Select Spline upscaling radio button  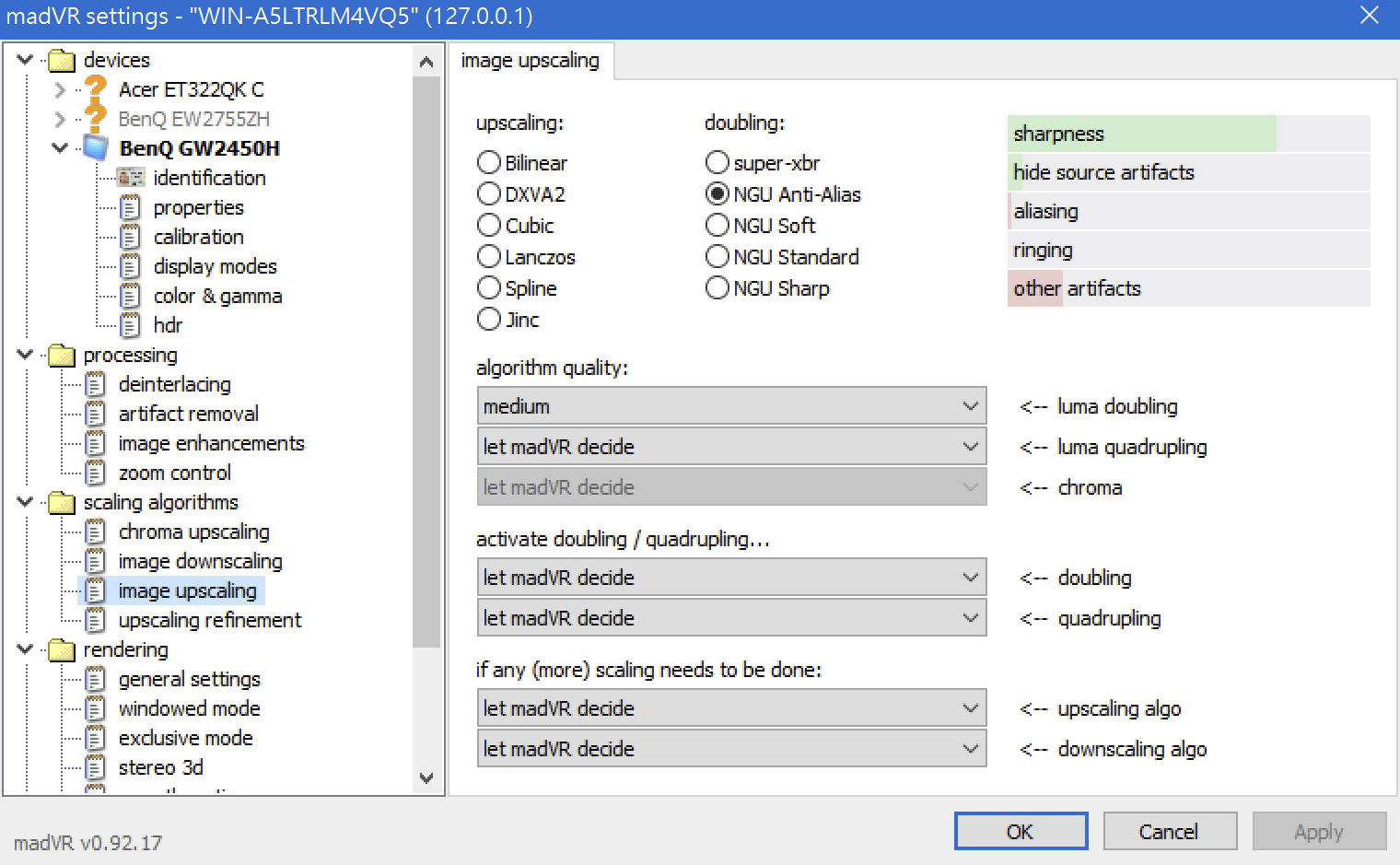point(489,287)
